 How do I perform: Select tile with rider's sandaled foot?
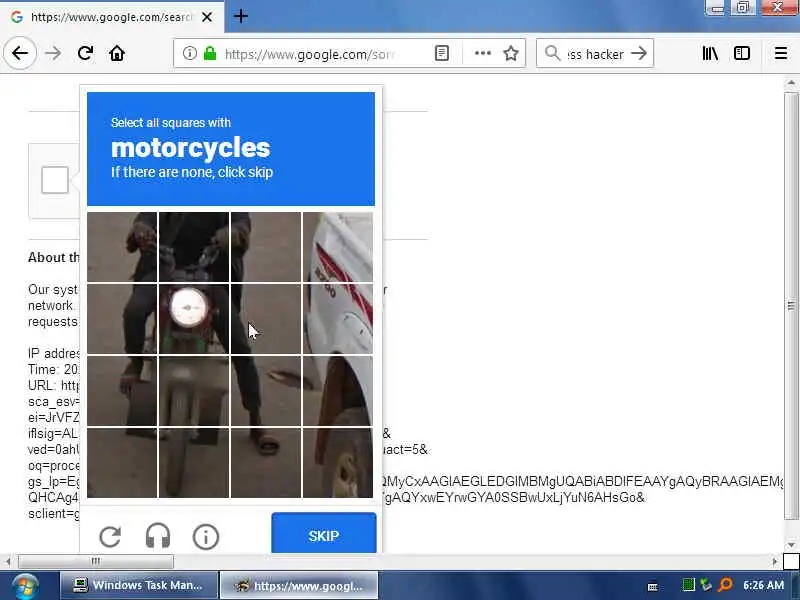click(266, 463)
